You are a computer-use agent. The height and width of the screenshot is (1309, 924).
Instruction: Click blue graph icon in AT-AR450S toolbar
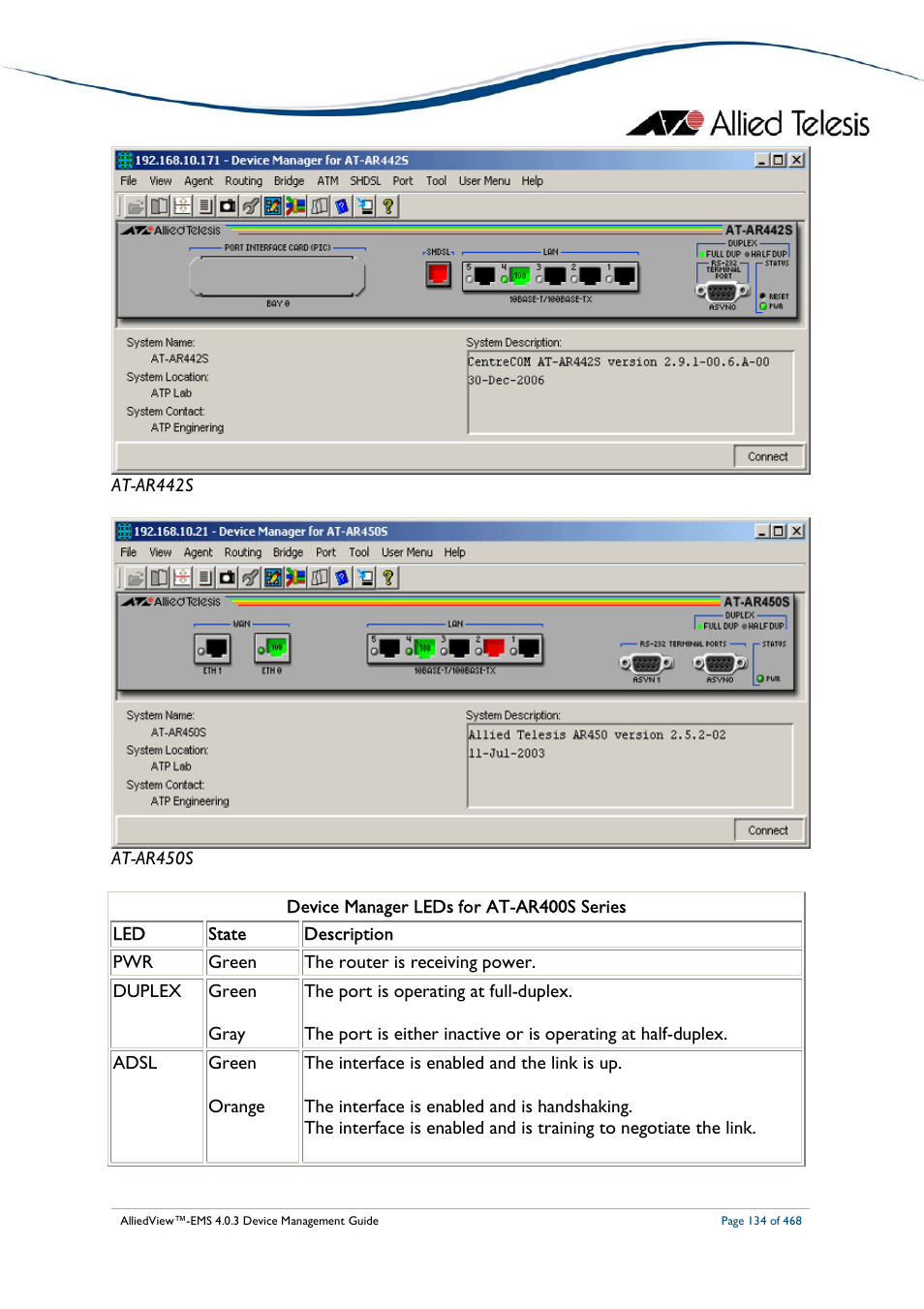pos(273,578)
